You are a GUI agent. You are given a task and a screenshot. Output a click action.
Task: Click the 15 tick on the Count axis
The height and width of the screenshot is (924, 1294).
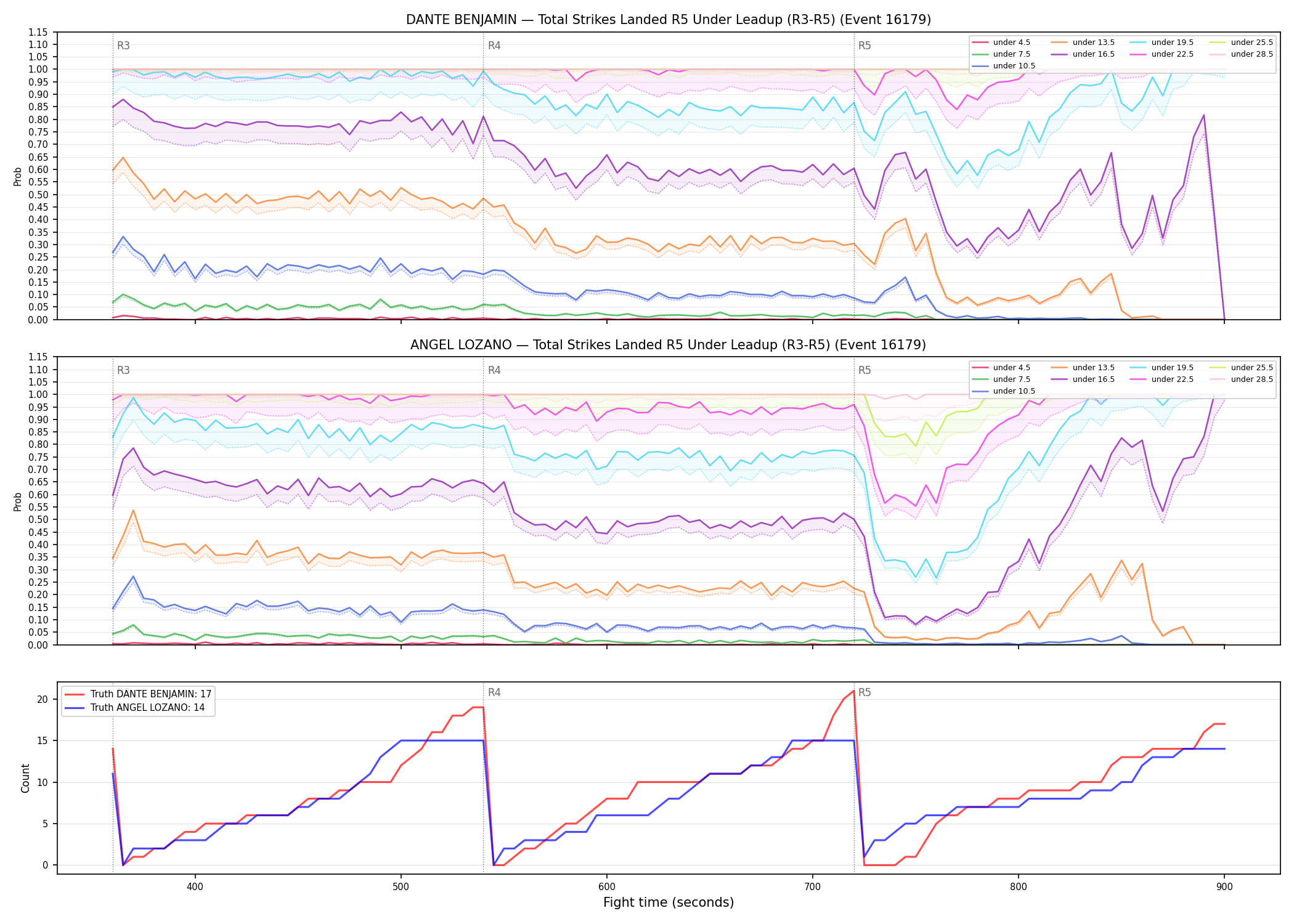[43, 740]
